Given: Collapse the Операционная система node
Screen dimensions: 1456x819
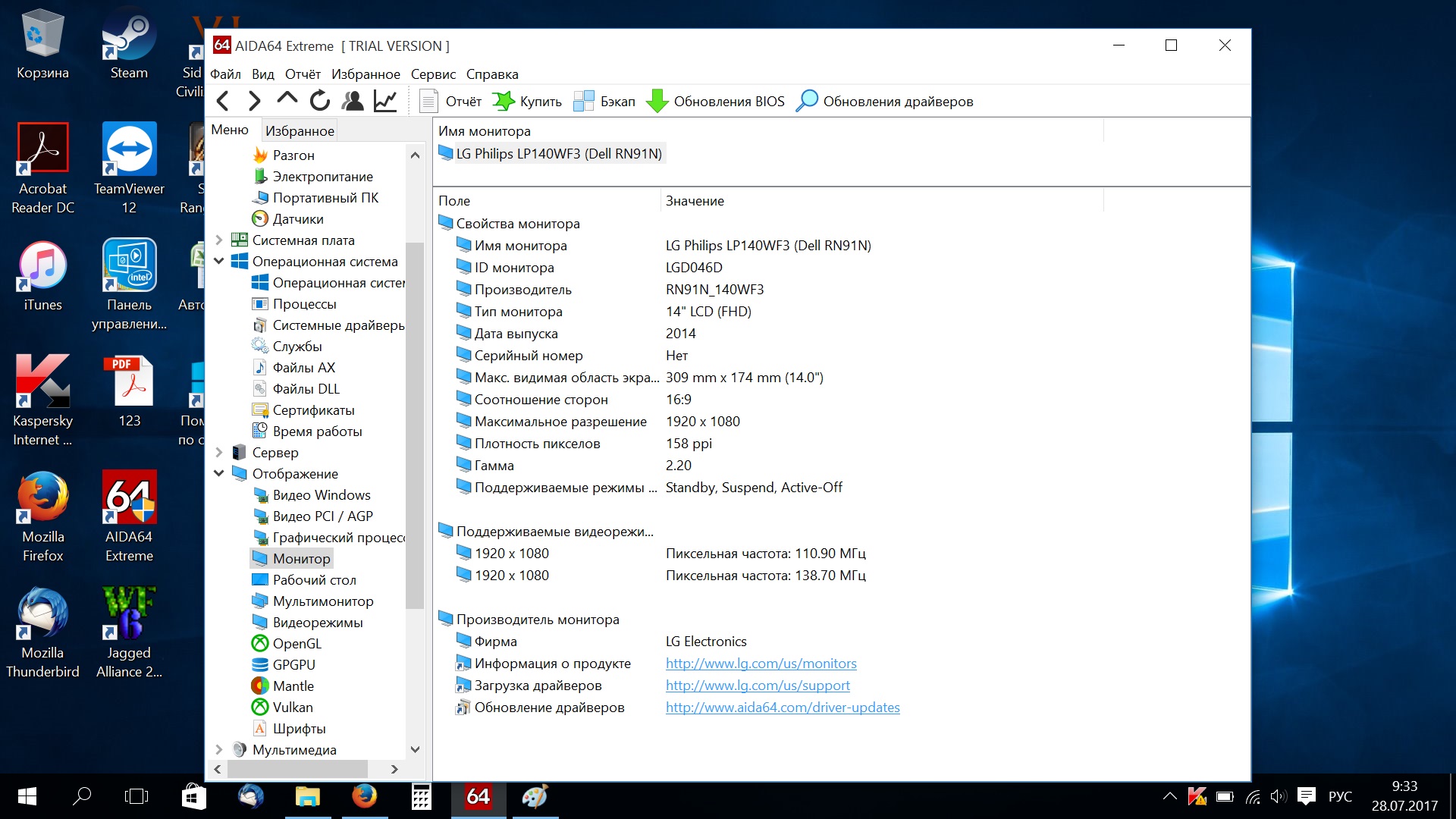Looking at the screenshot, I should point(219,262).
